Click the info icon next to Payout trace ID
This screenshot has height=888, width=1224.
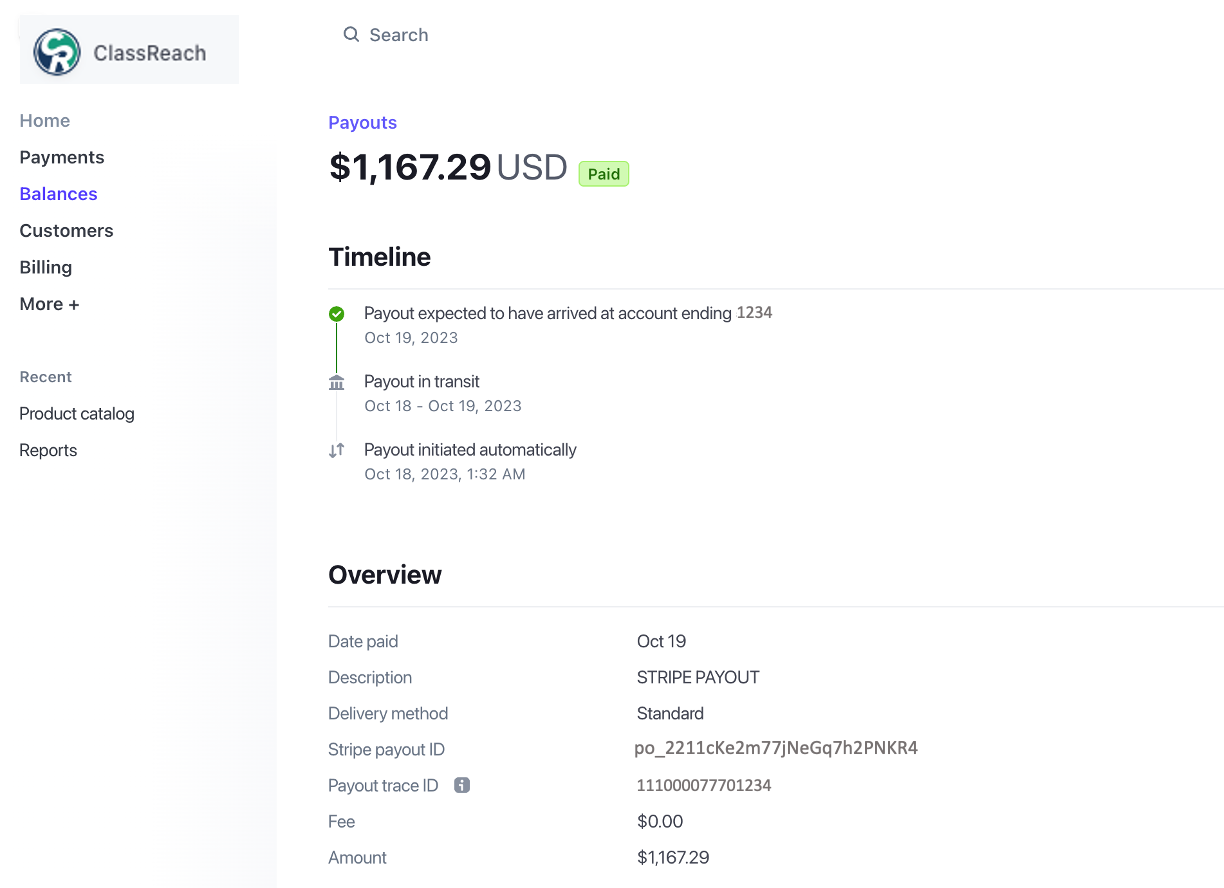pos(461,785)
